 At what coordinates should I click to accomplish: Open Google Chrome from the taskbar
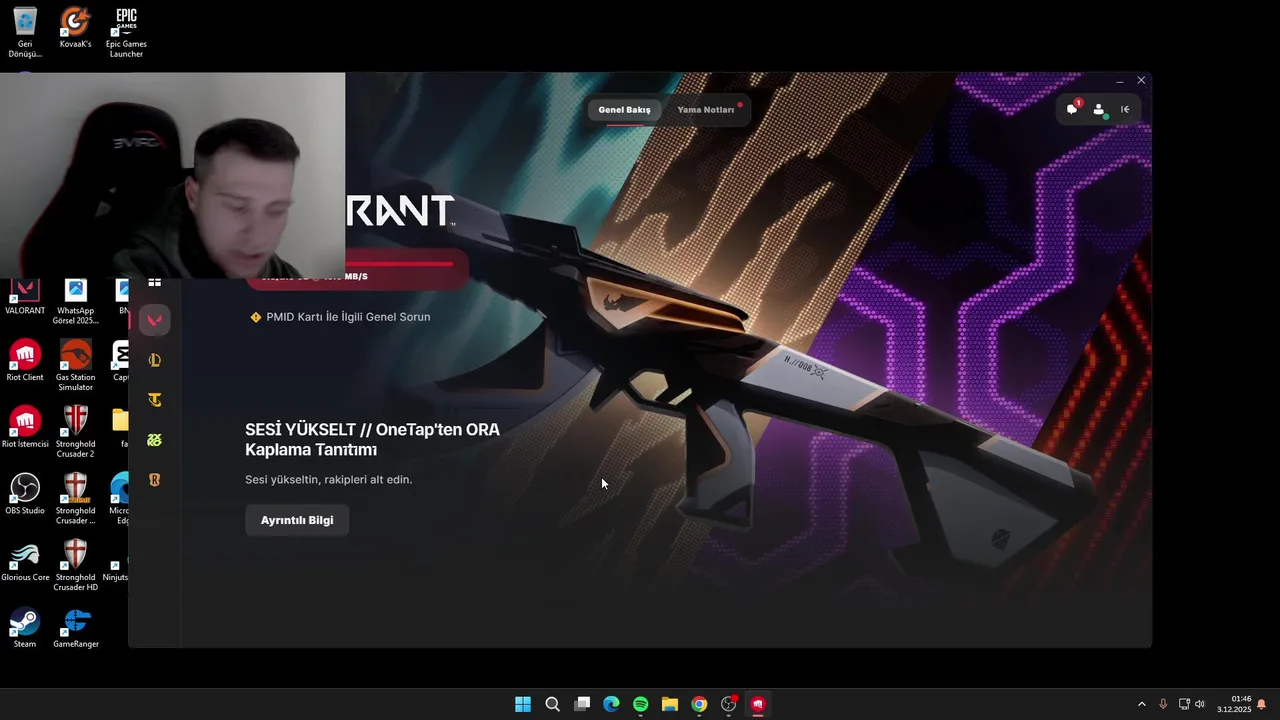coord(699,704)
